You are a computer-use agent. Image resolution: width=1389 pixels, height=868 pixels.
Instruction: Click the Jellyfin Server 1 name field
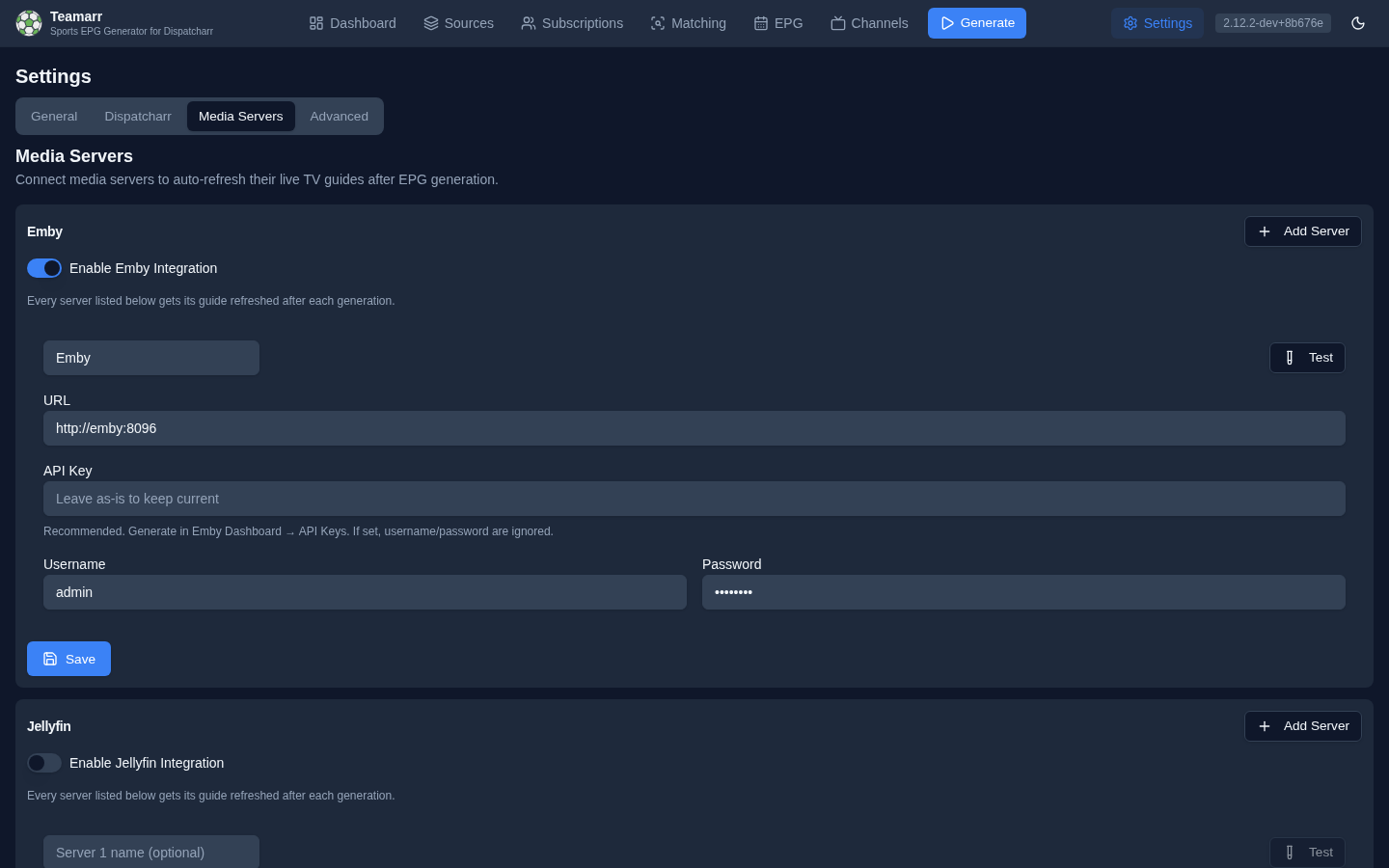pos(151,853)
